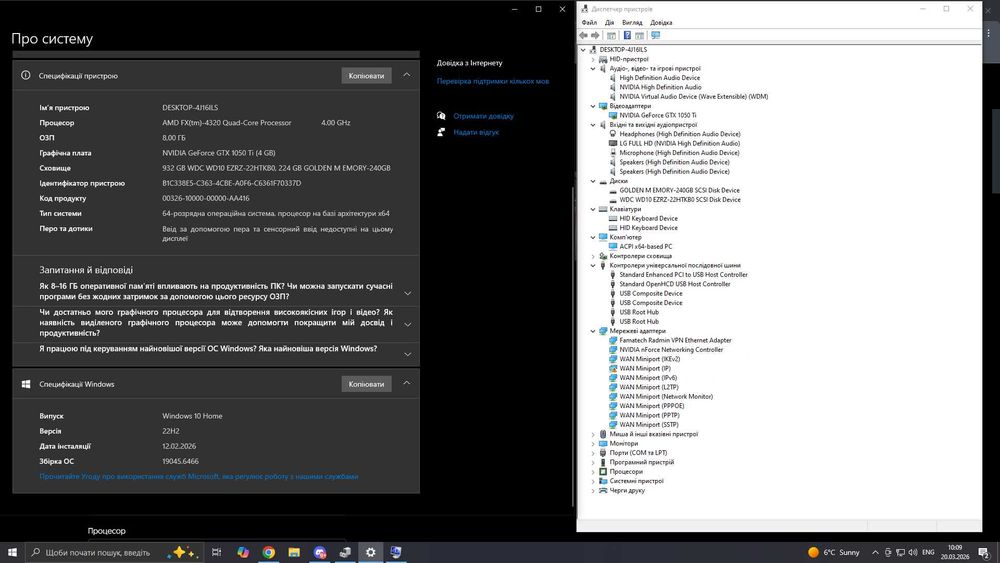Expand the HID-пристрої node

[593, 59]
